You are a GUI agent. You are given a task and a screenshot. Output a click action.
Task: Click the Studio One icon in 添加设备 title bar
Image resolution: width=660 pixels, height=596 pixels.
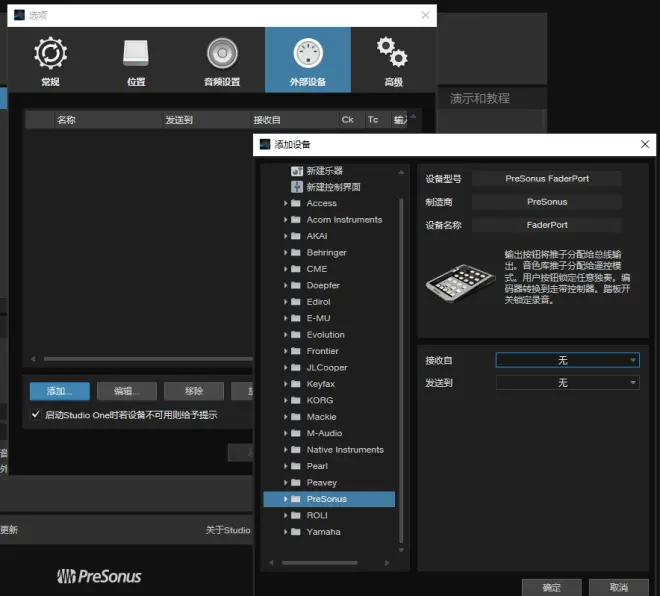[265, 144]
